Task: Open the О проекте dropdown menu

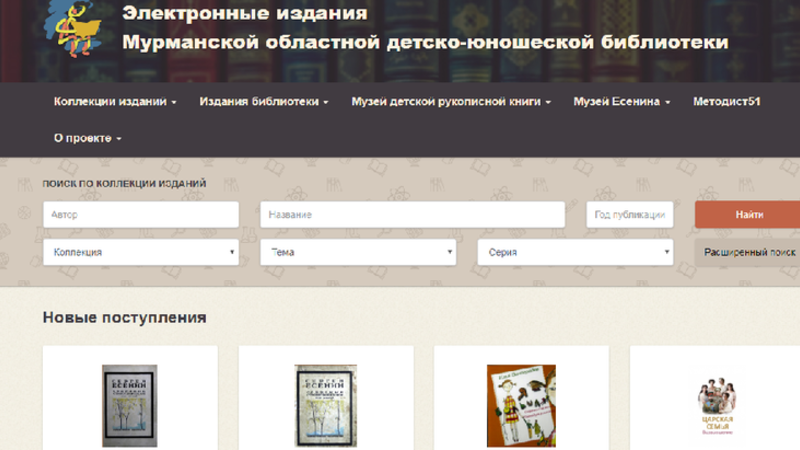Action: click(87, 138)
